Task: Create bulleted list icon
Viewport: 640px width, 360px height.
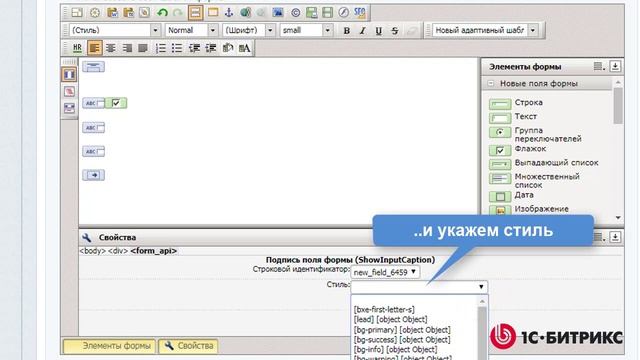Action: point(177,48)
